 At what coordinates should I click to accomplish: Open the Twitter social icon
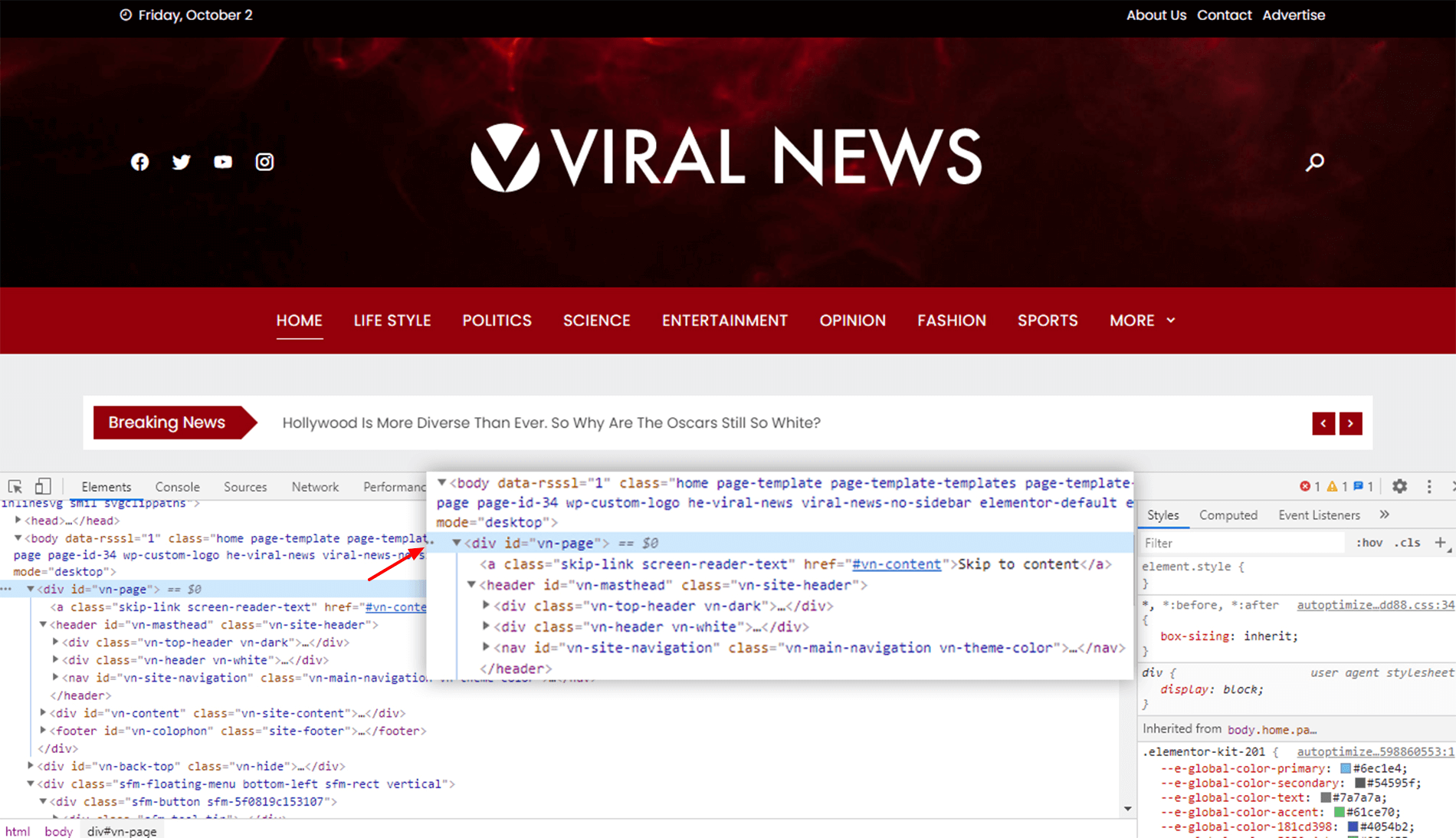click(x=181, y=162)
